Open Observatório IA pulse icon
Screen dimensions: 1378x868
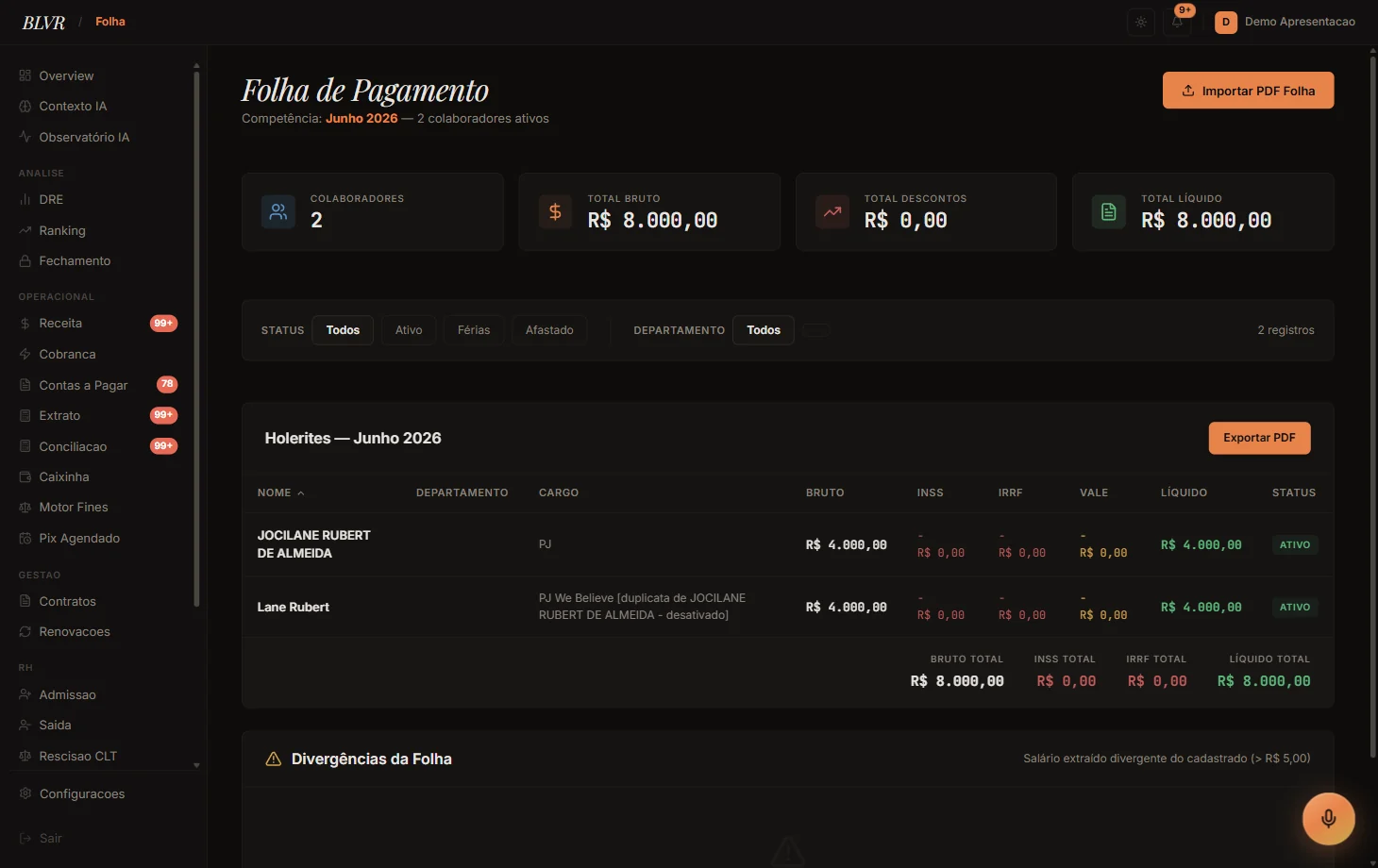[x=25, y=137]
